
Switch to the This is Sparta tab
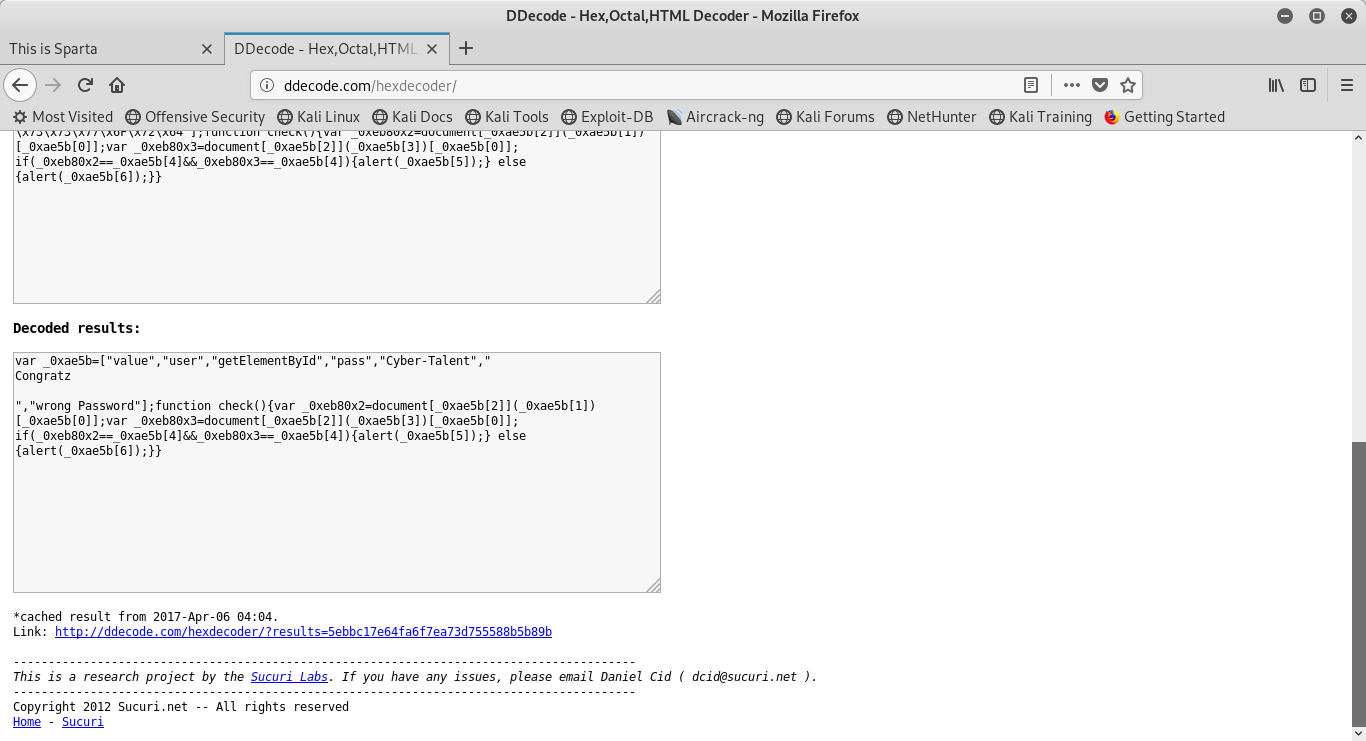pyautogui.click(x=100, y=48)
